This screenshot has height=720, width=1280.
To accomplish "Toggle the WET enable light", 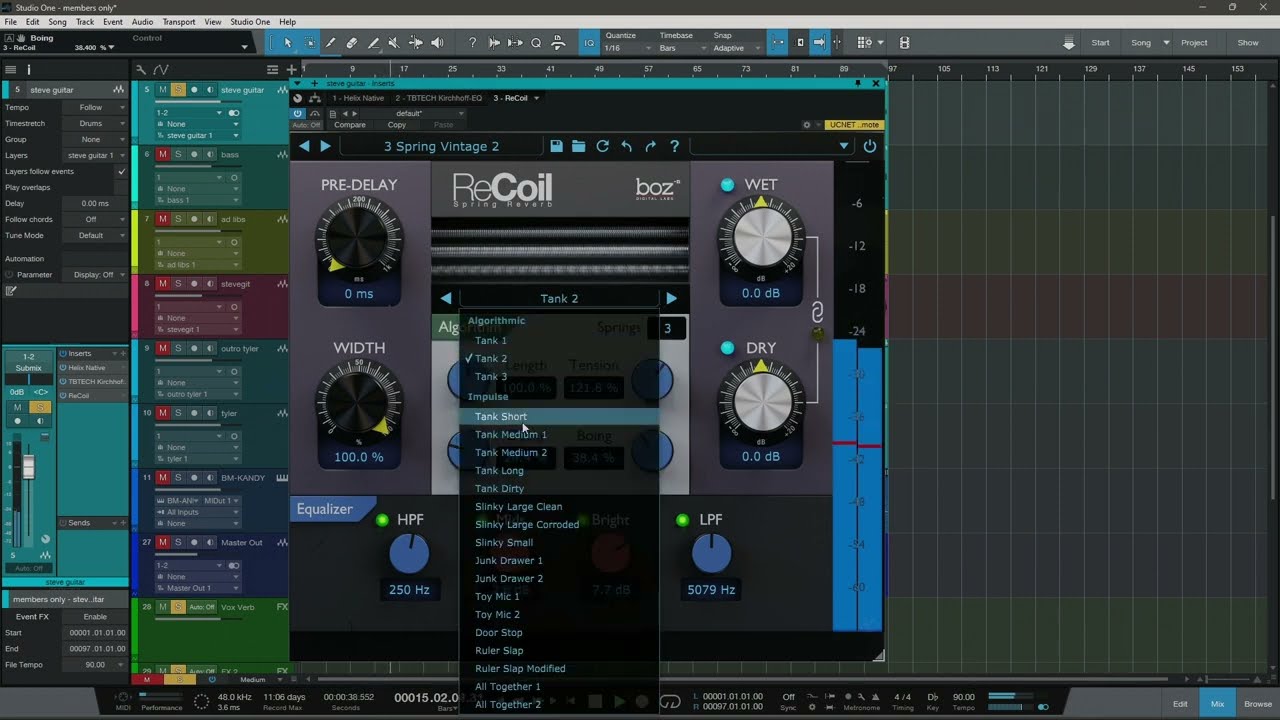I will click(x=727, y=184).
